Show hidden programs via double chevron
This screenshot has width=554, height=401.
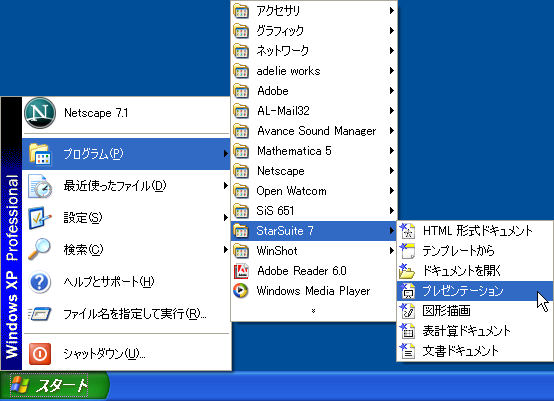tap(313, 311)
